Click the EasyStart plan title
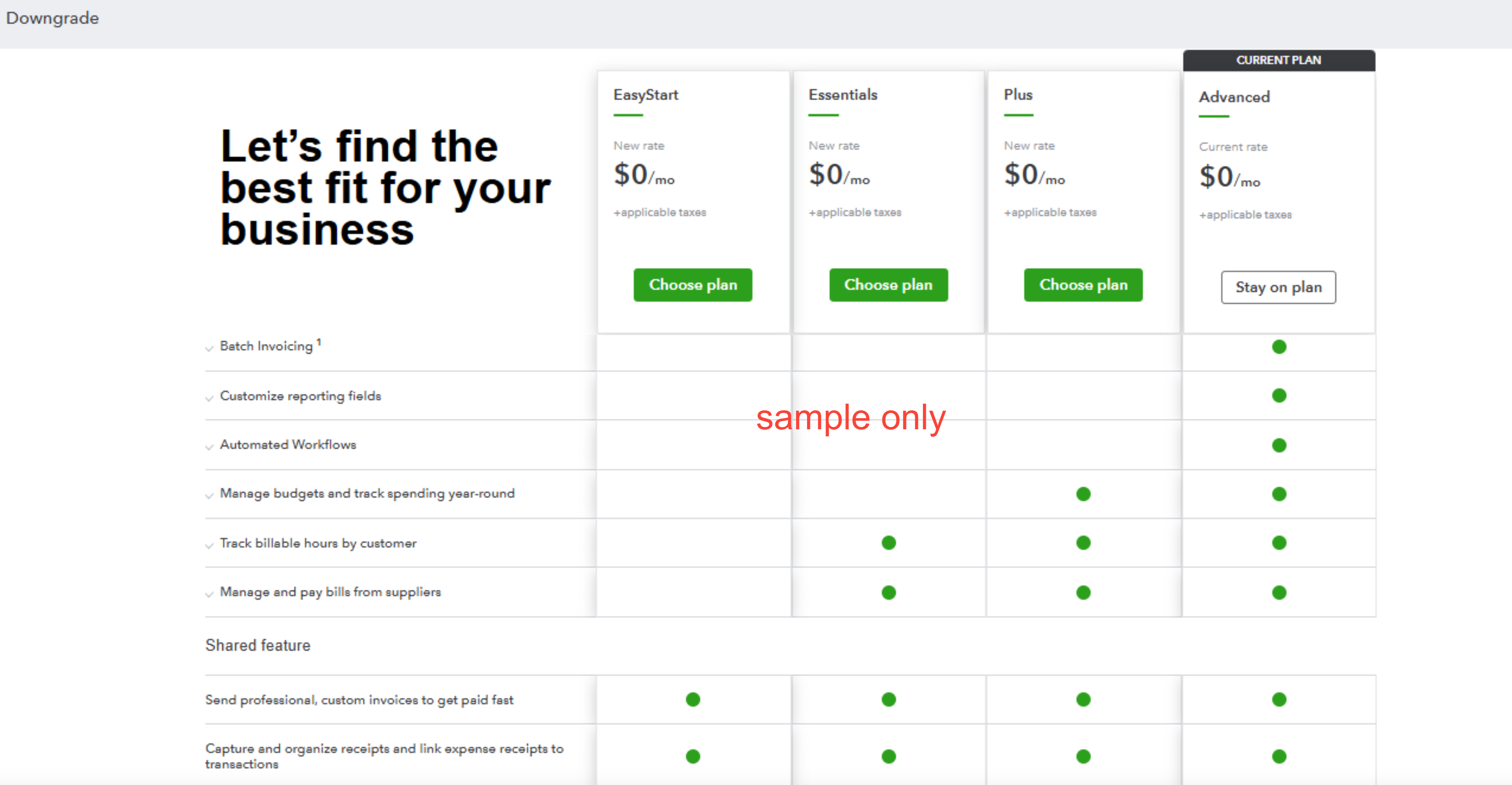 (646, 94)
